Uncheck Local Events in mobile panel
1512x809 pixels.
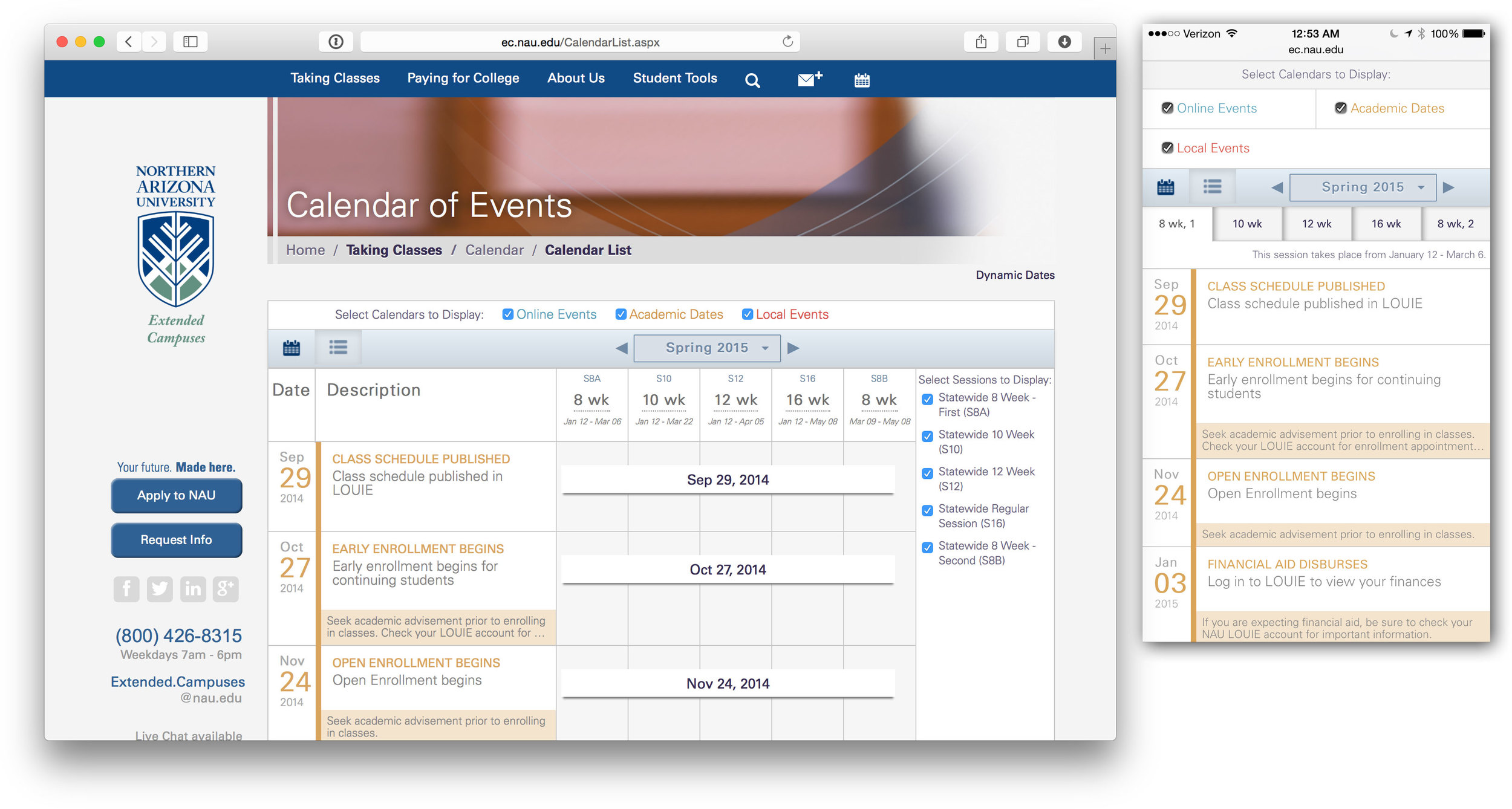(1167, 148)
